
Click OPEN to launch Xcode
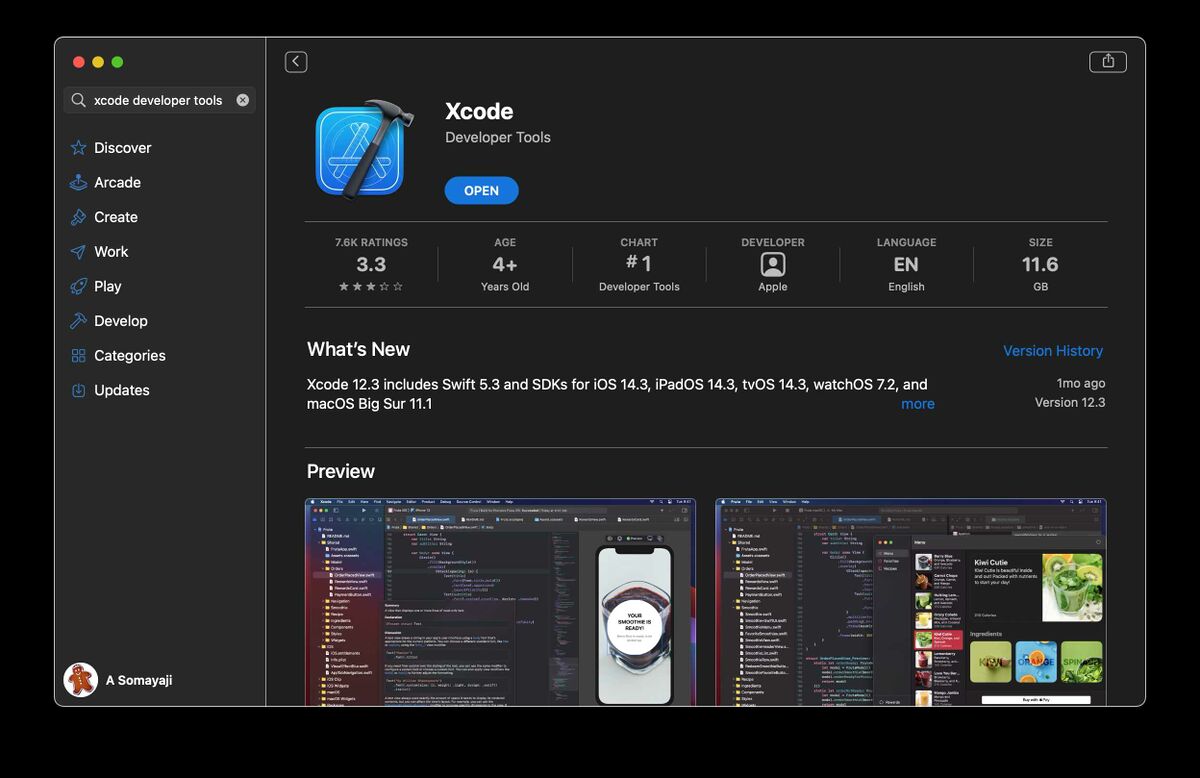[x=481, y=190]
